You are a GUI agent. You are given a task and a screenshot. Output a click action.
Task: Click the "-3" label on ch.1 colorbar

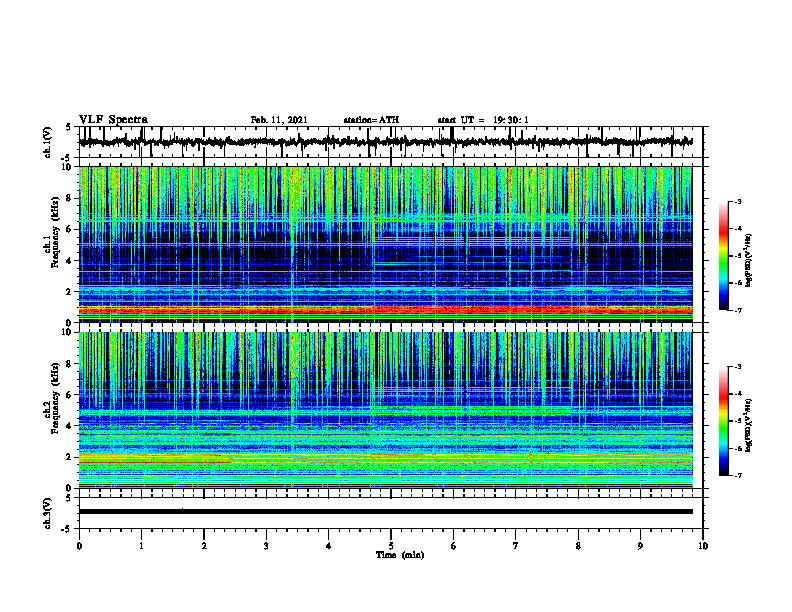click(x=738, y=201)
